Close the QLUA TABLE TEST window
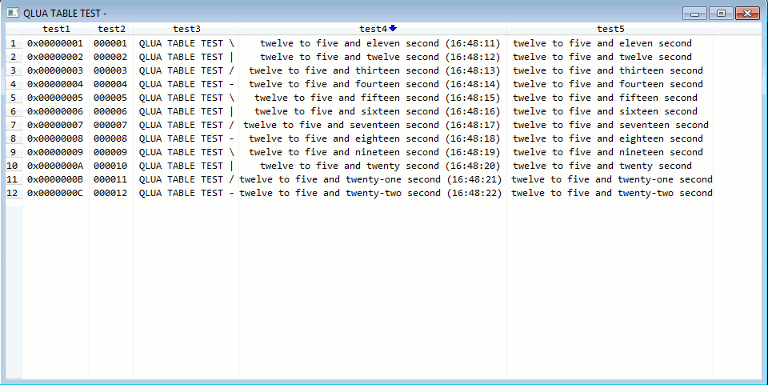The image size is (768, 385). point(747,13)
